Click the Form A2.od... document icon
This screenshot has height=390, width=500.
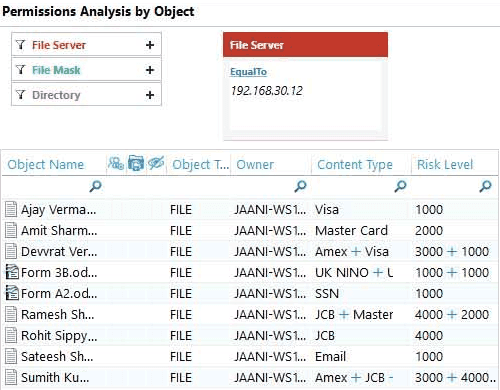12,293
